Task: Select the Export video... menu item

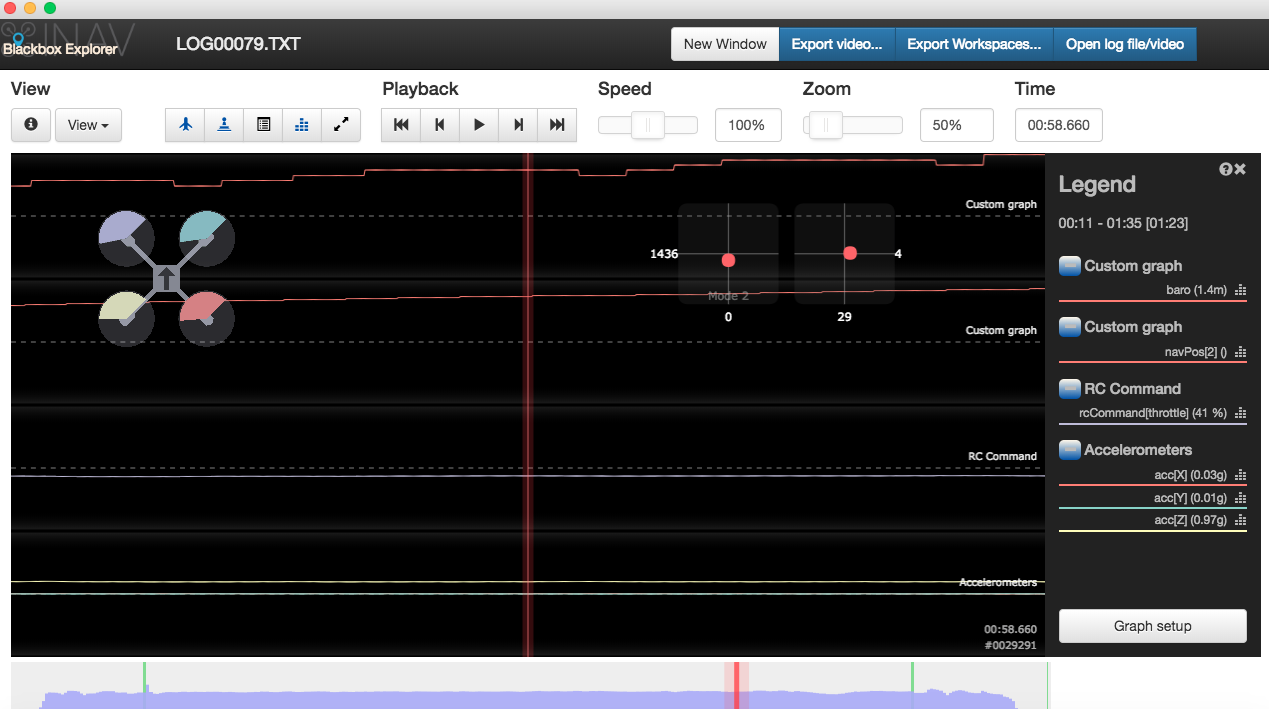Action: pos(837,44)
